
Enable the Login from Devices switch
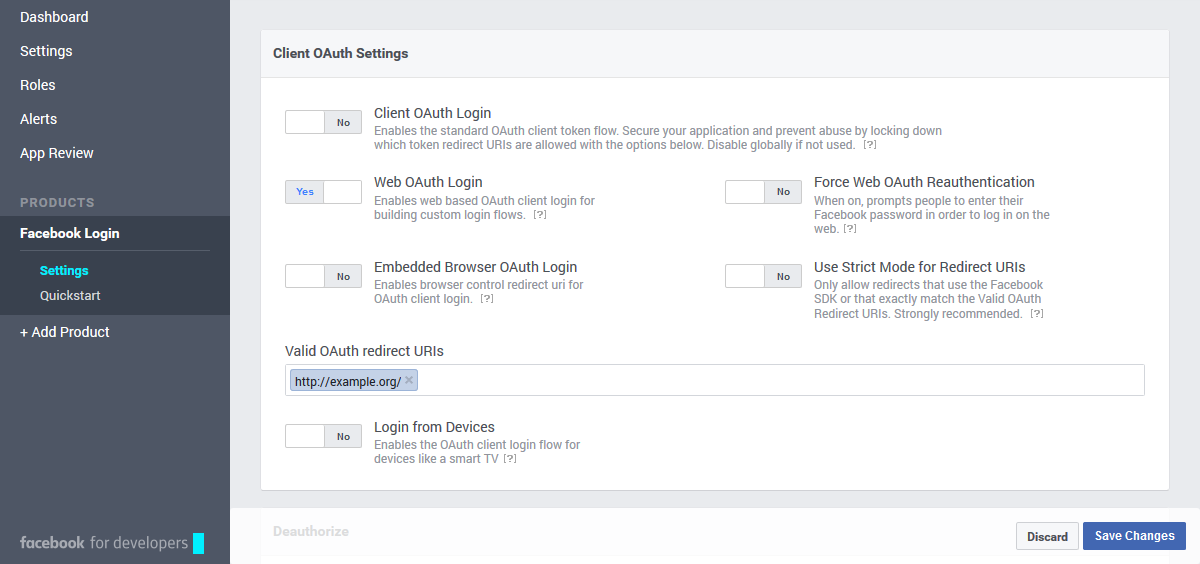pos(323,436)
